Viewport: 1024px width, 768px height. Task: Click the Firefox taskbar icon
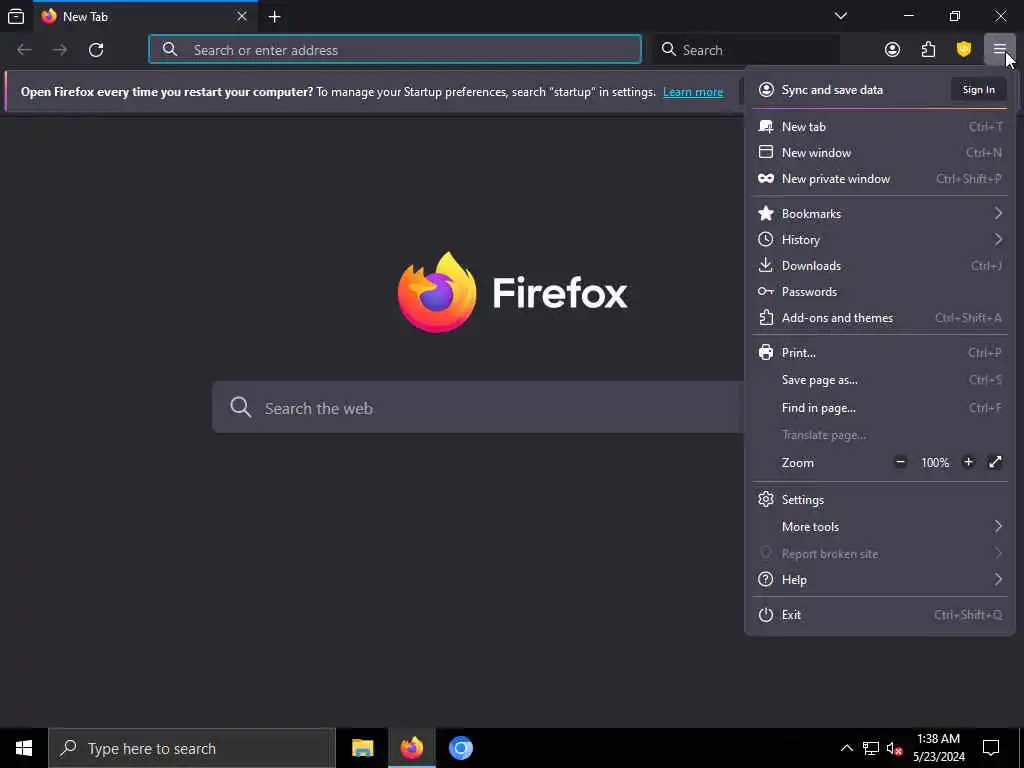pos(411,748)
